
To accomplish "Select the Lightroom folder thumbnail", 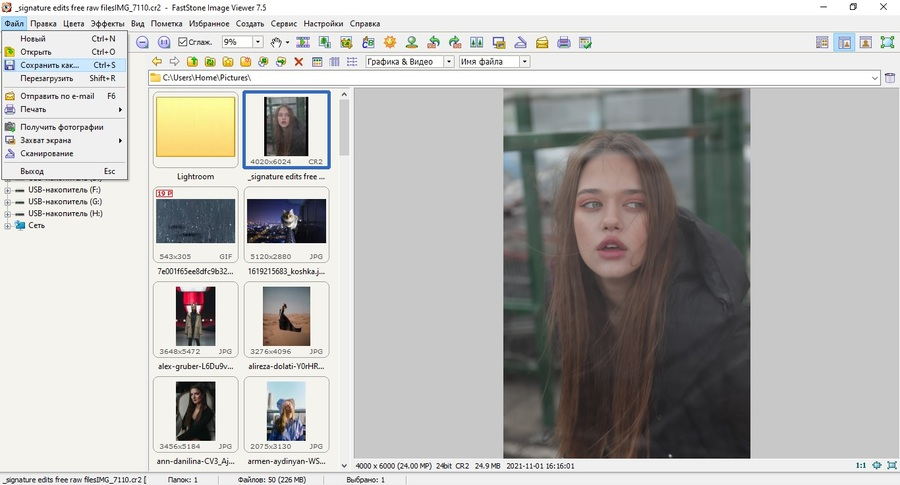I will coord(195,129).
